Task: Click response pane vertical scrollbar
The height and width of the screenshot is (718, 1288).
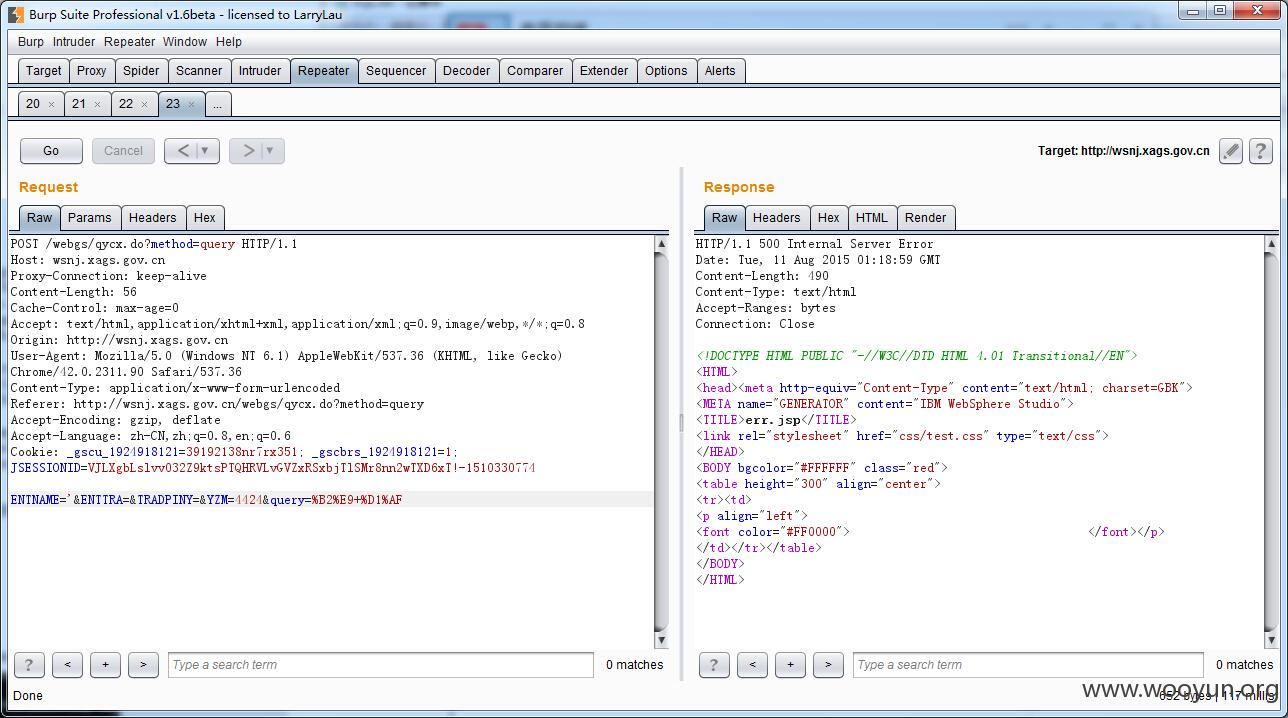Action: (x=1271, y=442)
